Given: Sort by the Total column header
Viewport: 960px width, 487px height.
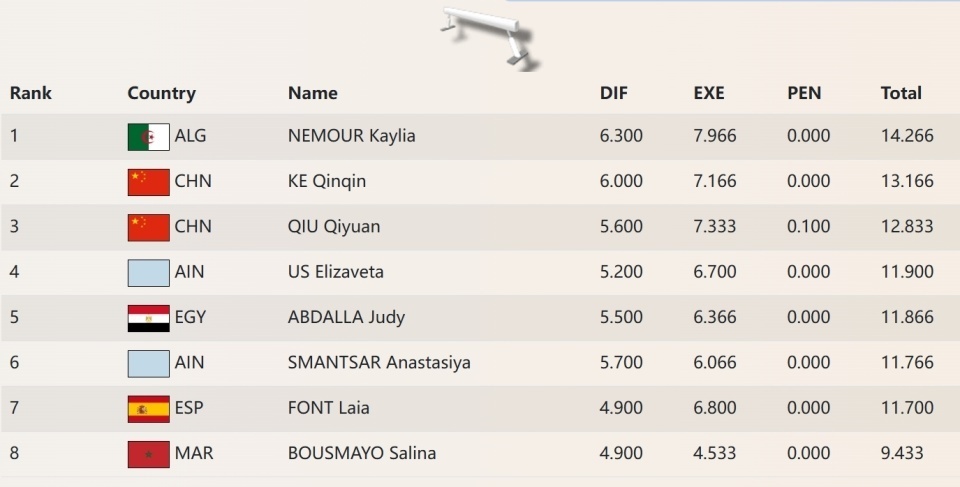Looking at the screenshot, I should (x=901, y=93).
